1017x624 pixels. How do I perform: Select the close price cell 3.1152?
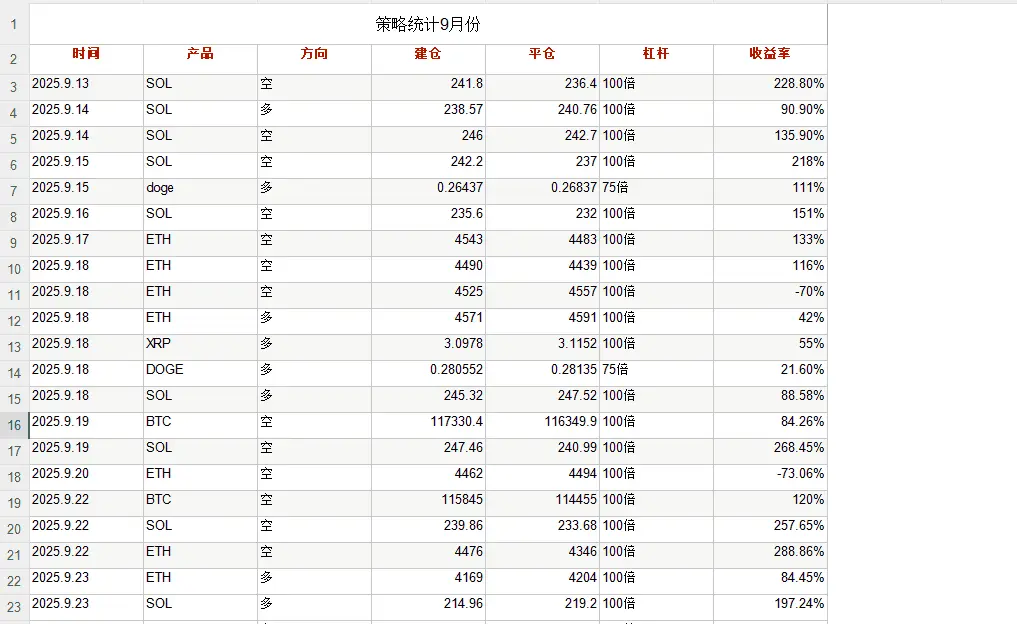tap(542, 347)
